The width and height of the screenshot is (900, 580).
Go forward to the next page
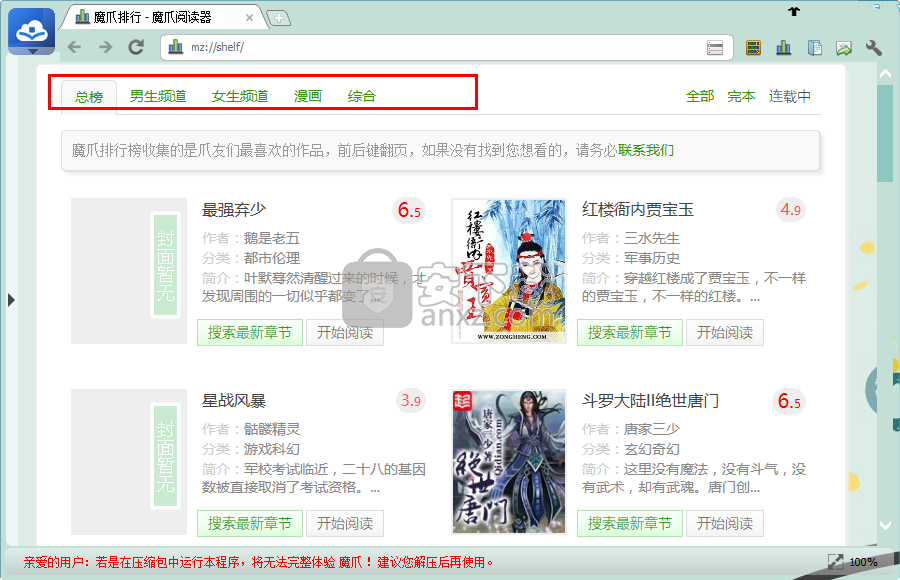pos(105,47)
